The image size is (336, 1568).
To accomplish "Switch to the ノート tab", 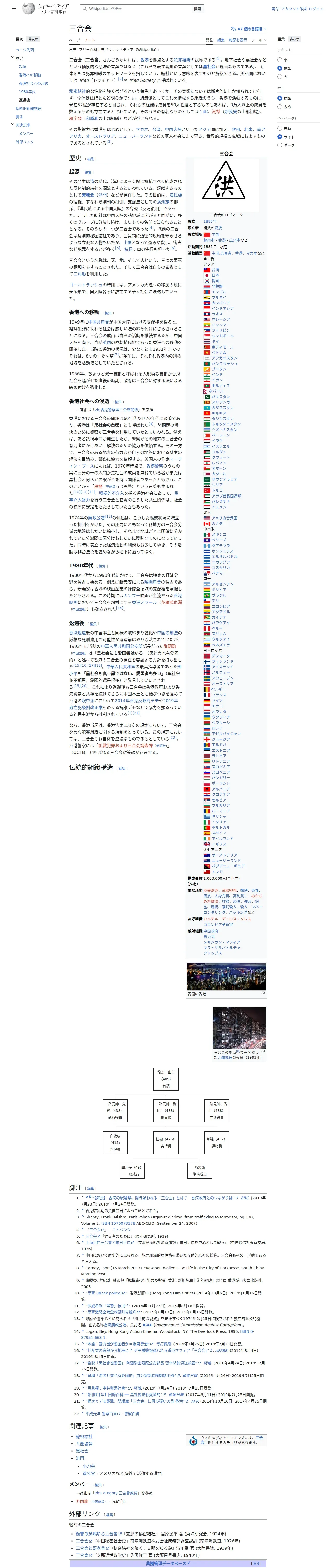I will 90,40.
